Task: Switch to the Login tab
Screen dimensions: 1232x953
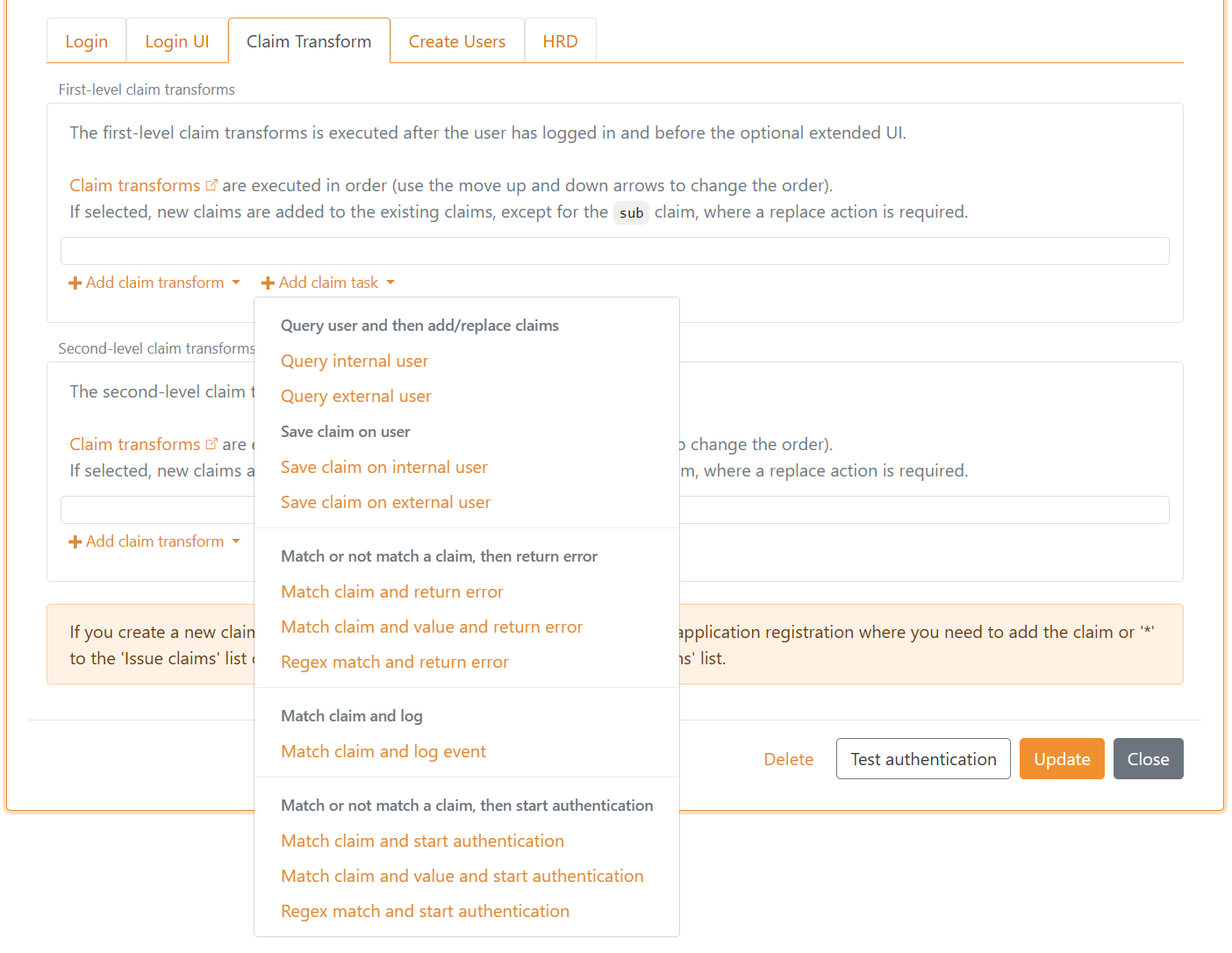Action: pyautogui.click(x=86, y=40)
